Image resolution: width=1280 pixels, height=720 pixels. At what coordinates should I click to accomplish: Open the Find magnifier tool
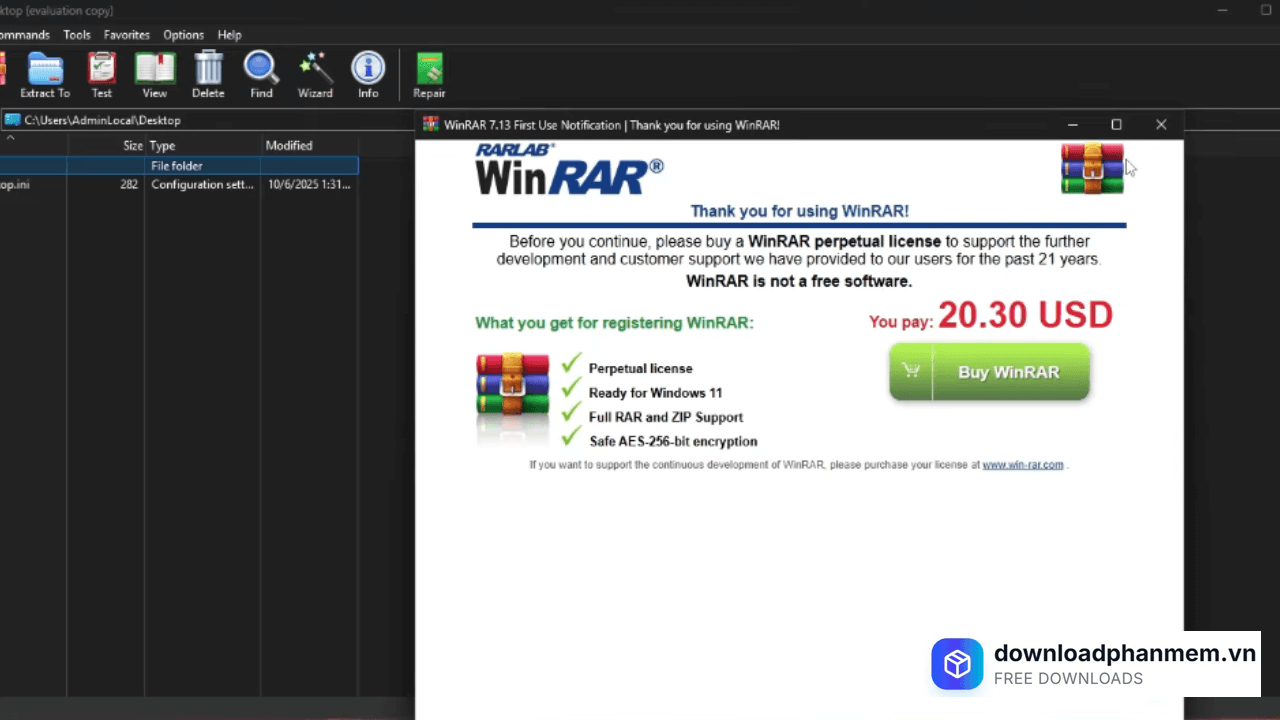point(261,75)
